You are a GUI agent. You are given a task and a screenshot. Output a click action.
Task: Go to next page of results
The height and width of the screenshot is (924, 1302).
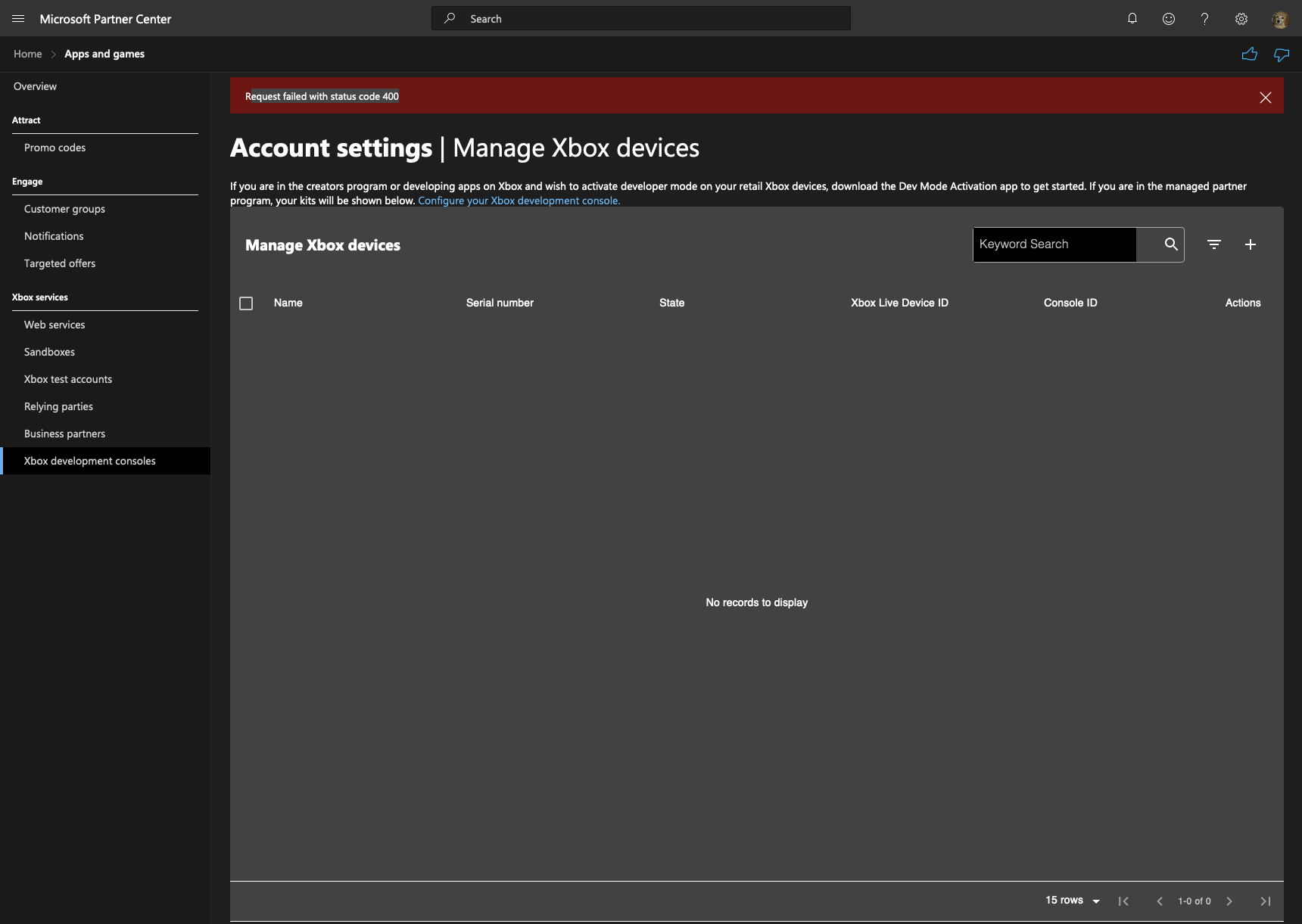click(1229, 901)
